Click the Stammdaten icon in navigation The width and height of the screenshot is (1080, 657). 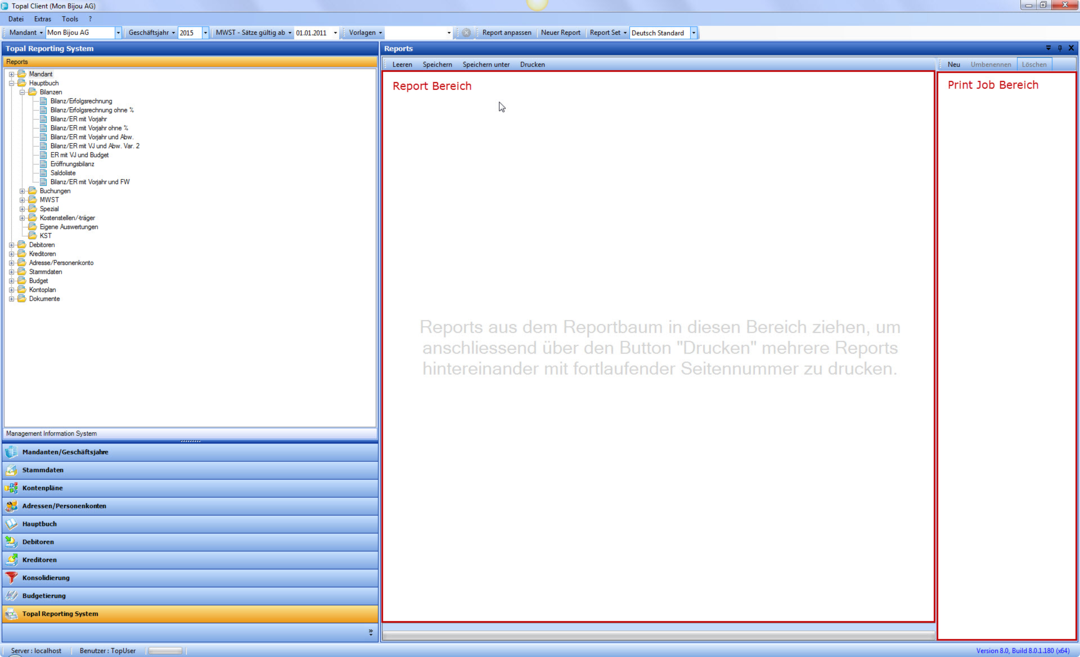[11, 470]
